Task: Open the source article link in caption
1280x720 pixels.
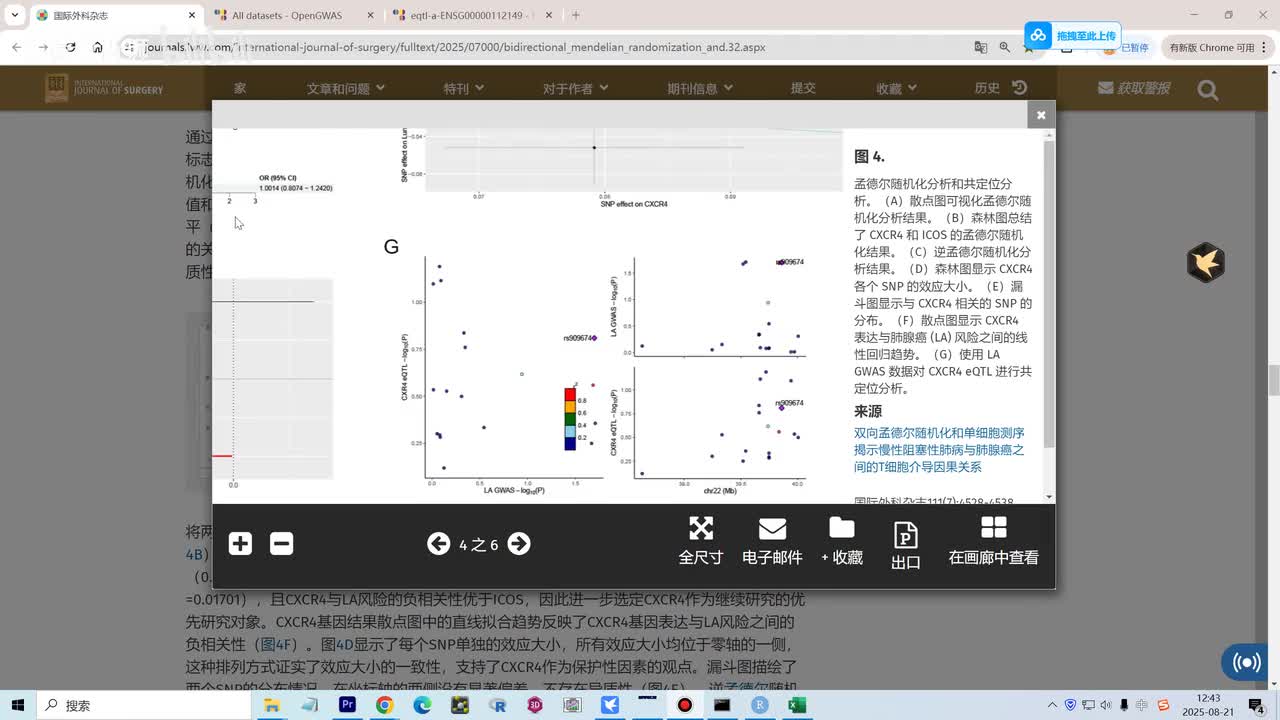Action: [939, 450]
